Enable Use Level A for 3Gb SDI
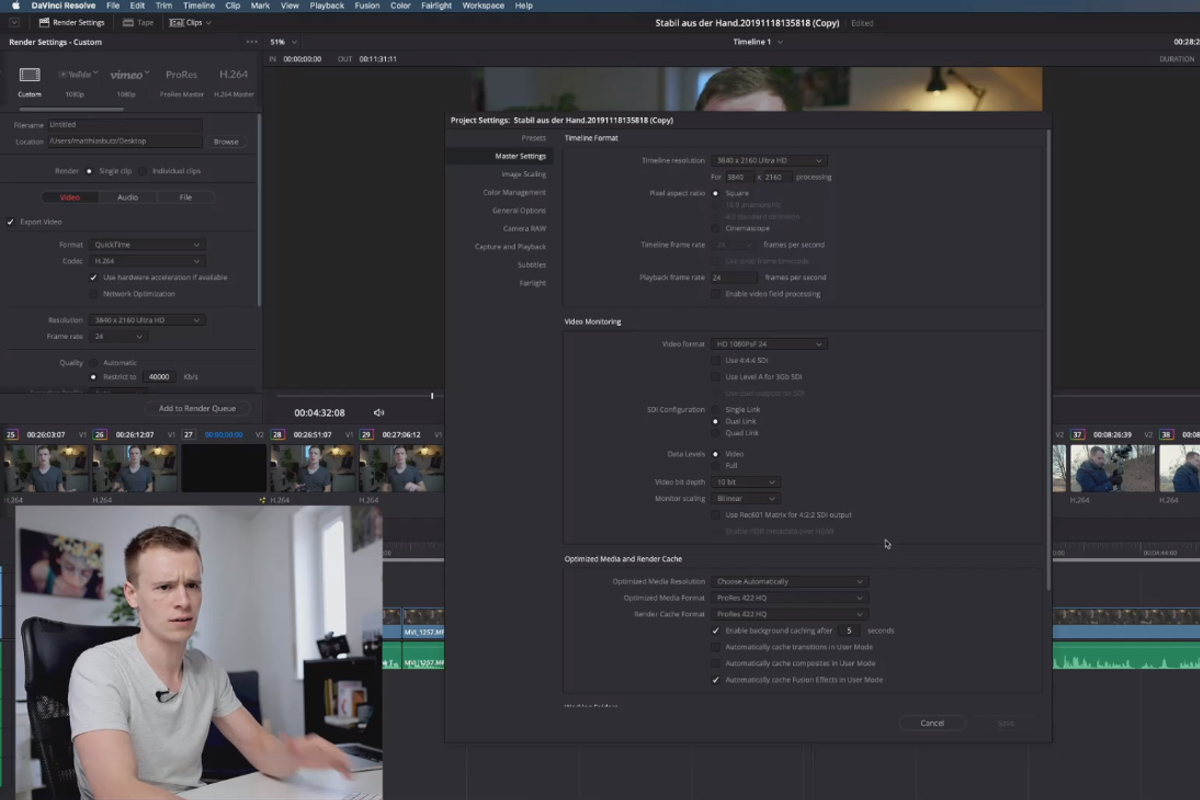Screen dimensions: 1200x800 click(715, 377)
